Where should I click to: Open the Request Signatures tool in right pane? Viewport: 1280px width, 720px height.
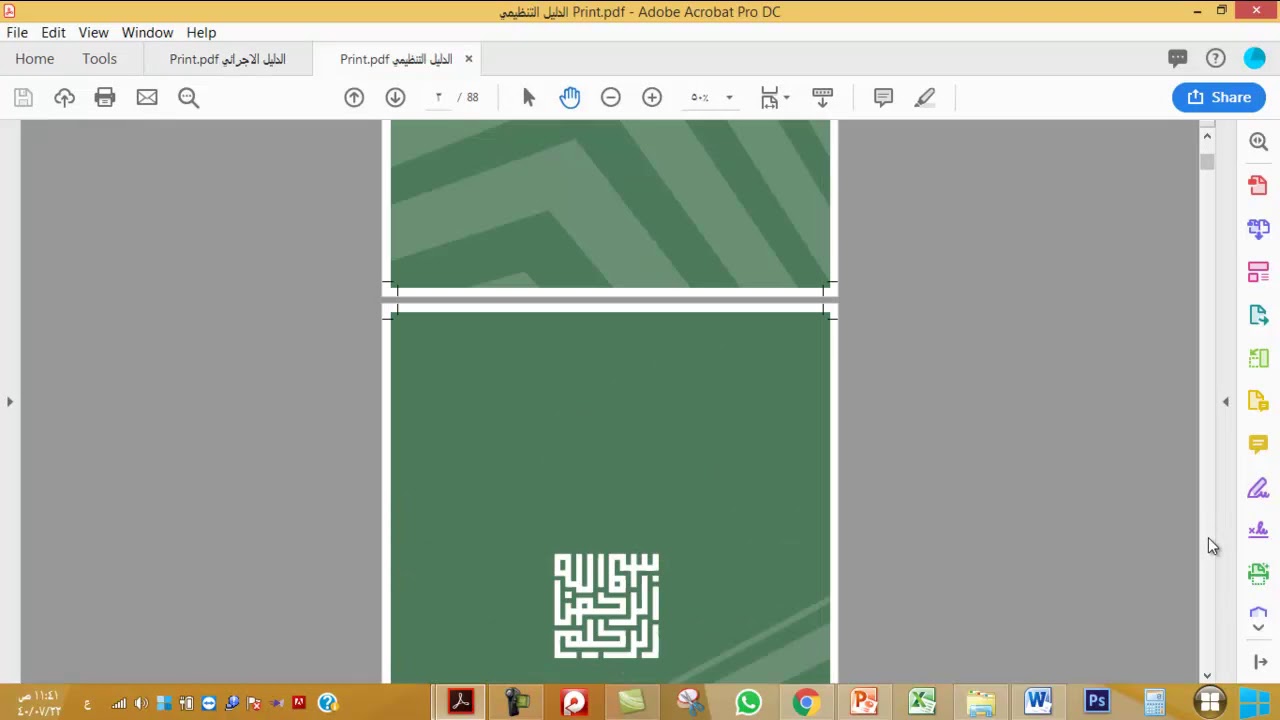click(1258, 530)
